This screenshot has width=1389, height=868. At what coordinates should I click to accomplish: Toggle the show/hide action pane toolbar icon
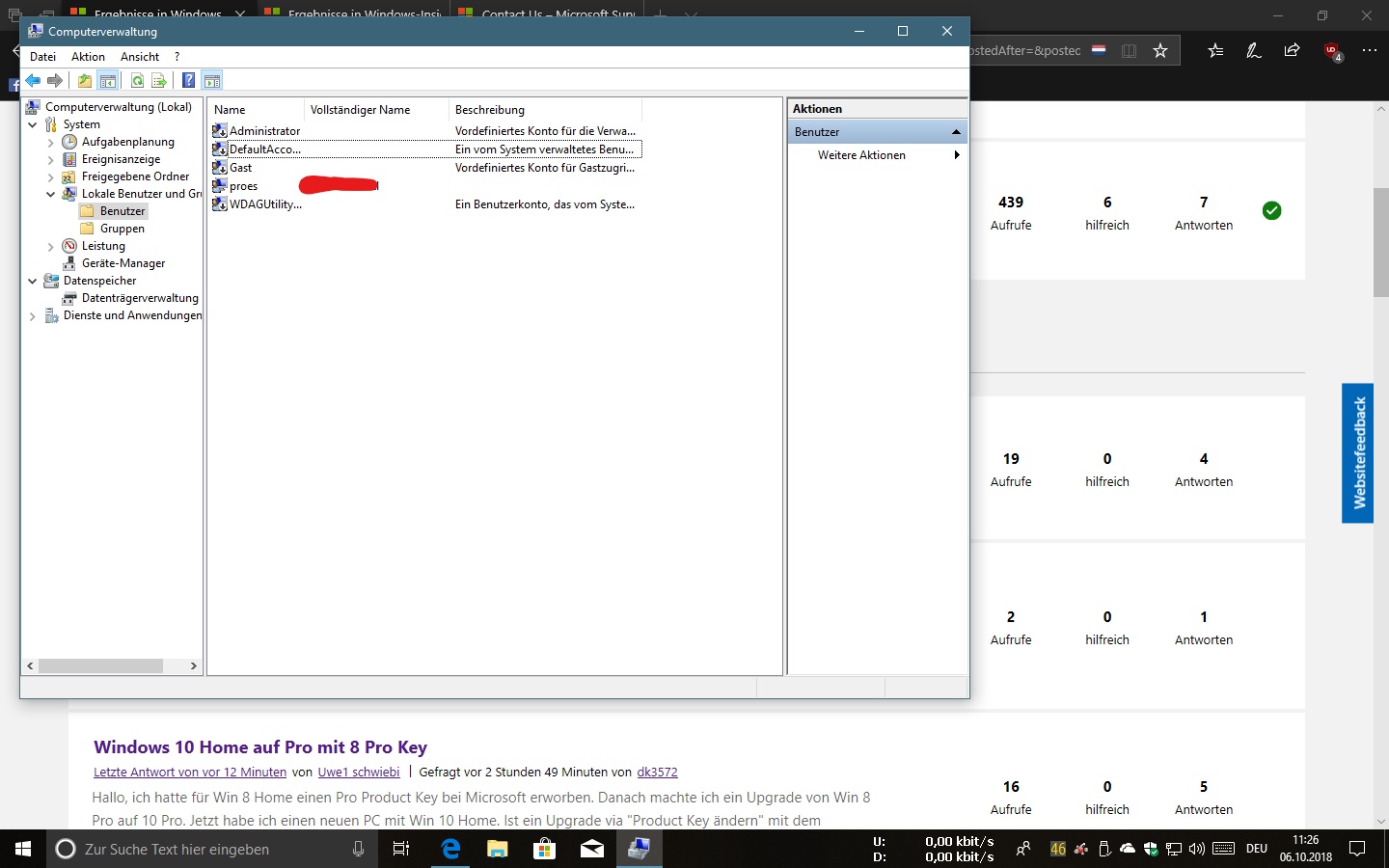pos(212,81)
